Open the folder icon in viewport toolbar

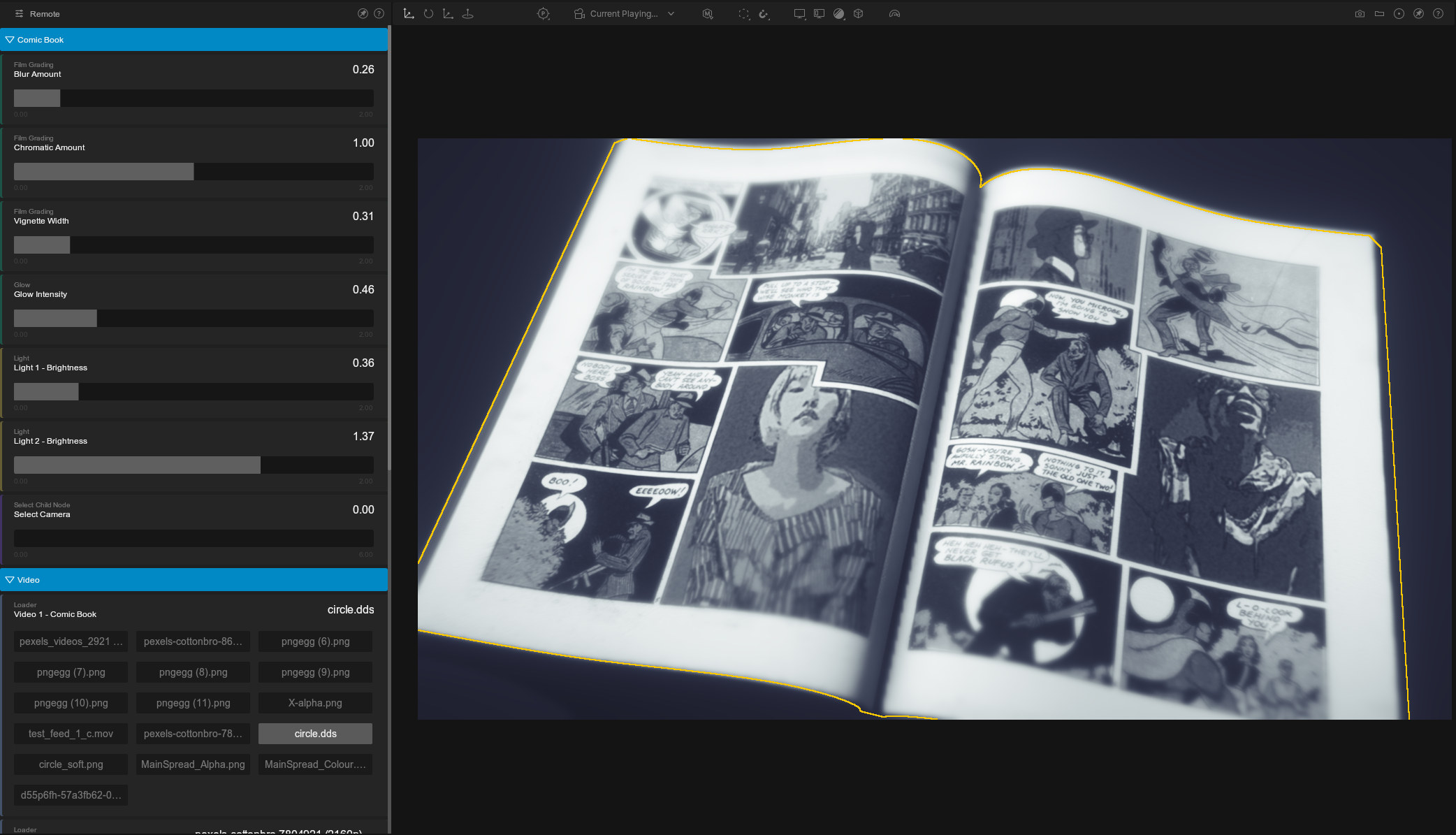1379,13
